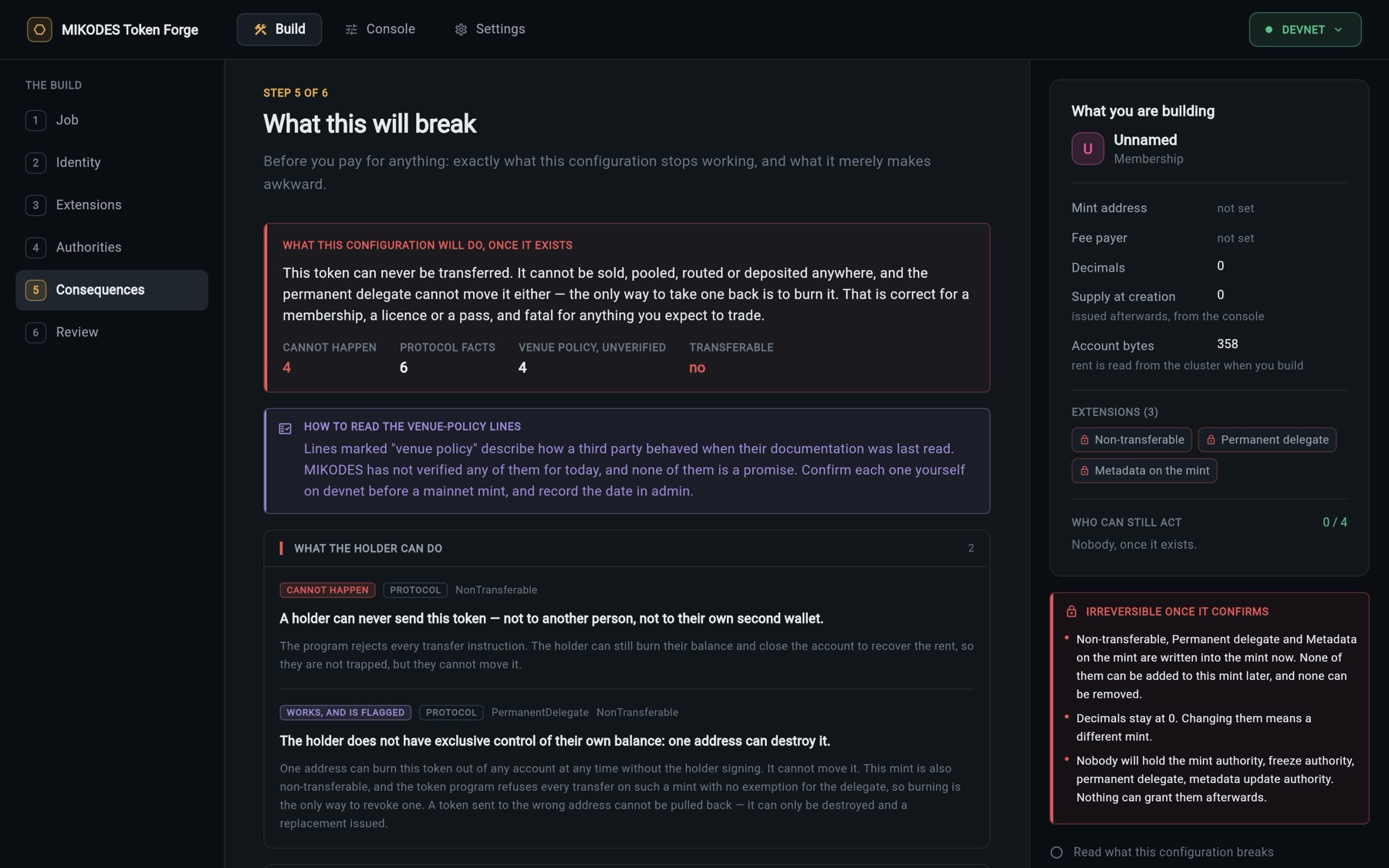The image size is (1389, 868).
Task: Click the hammer icon on Build tab
Action: point(261,29)
